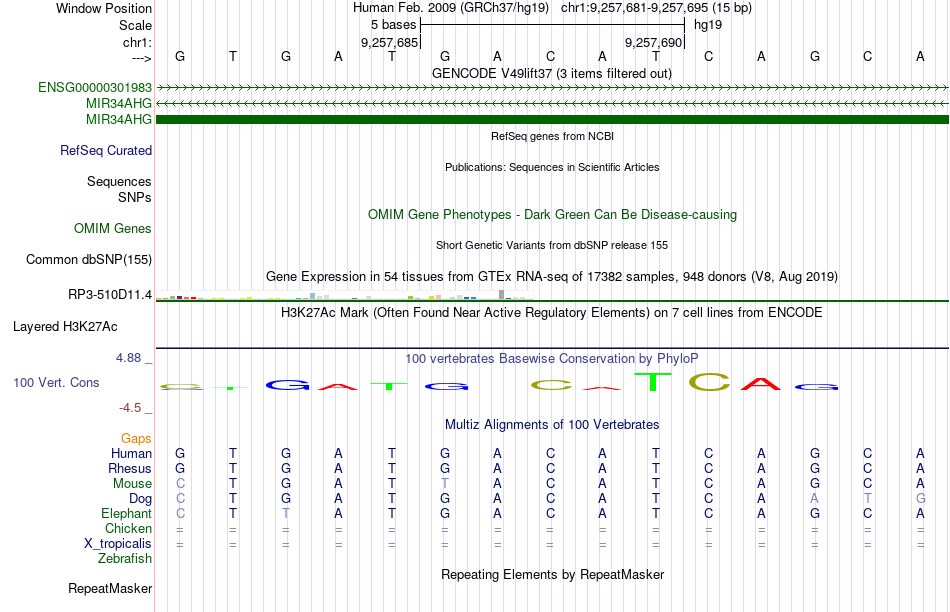Click the 5 bases scale bar label
This screenshot has width=950, height=612.
(x=394, y=25)
